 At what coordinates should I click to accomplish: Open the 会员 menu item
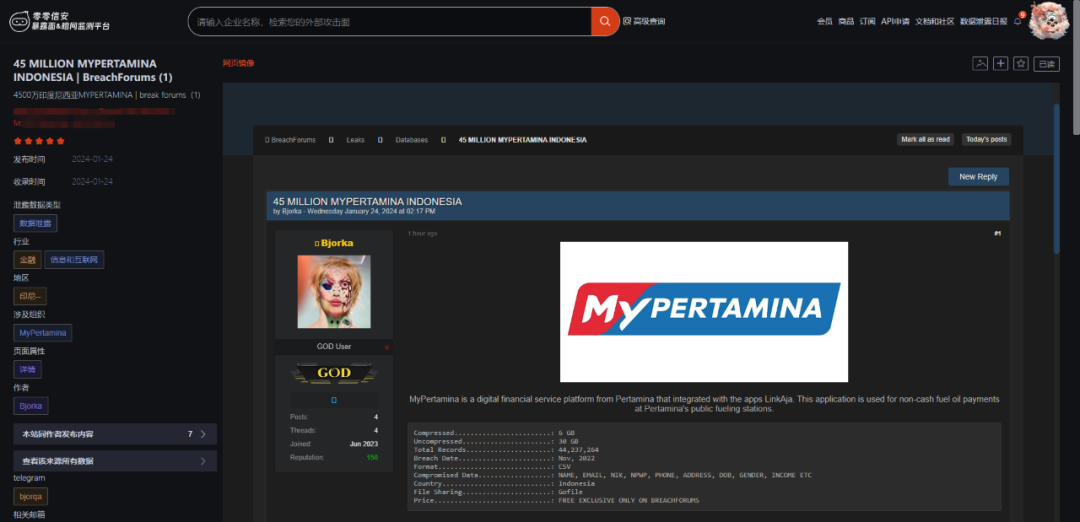[824, 21]
